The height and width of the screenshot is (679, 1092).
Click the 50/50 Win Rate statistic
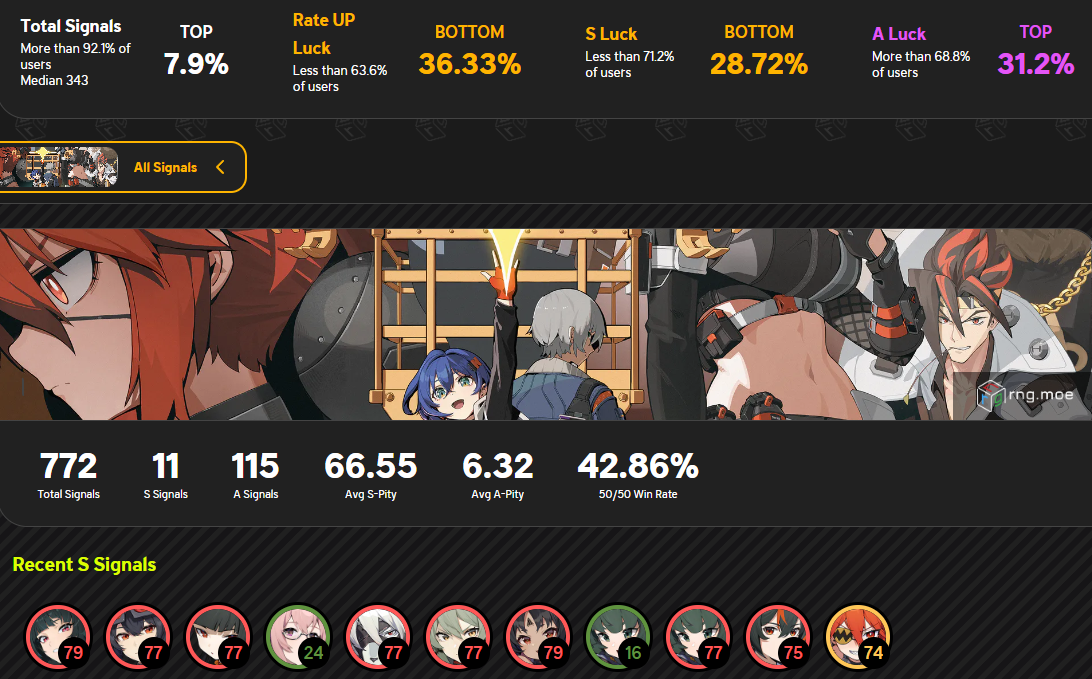(638, 476)
